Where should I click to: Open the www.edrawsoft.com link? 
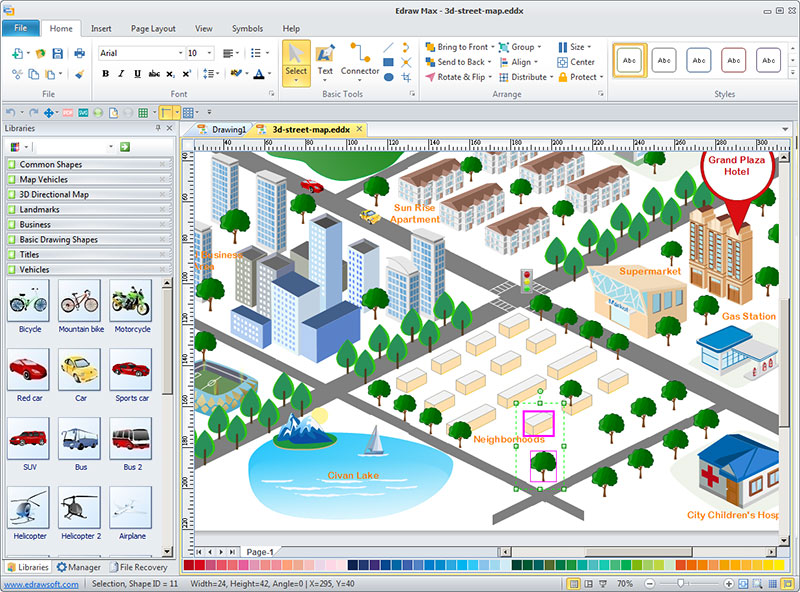click(x=40, y=584)
